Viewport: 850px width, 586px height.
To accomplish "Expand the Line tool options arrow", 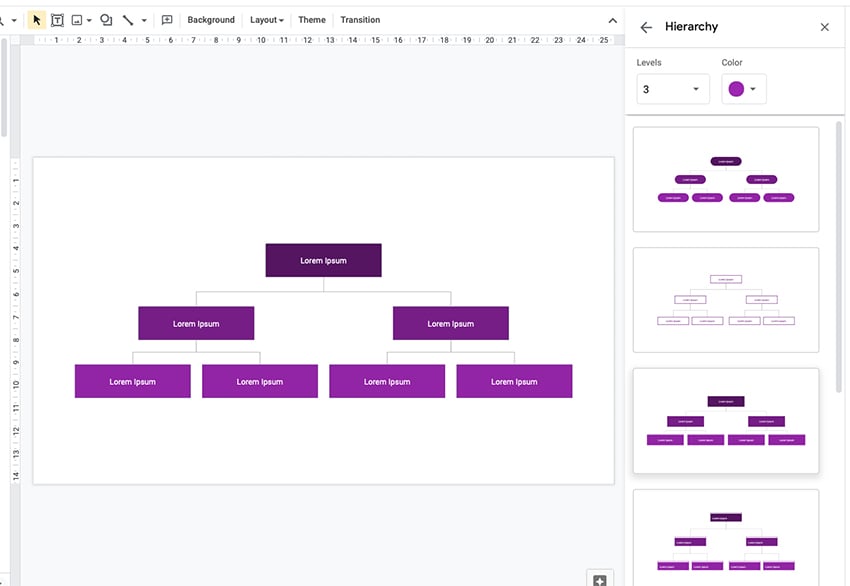I will 143,19.
